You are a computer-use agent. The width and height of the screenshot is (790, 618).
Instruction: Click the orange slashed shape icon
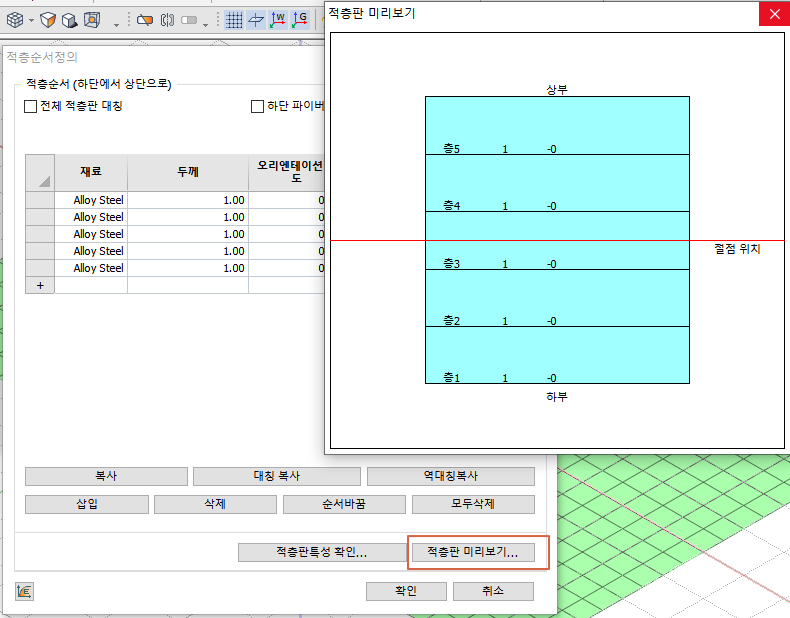point(145,20)
